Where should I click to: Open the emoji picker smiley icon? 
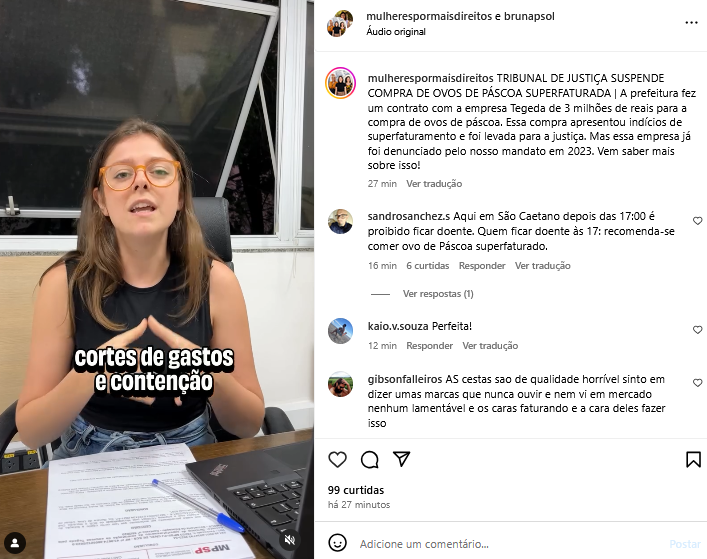[x=337, y=543]
